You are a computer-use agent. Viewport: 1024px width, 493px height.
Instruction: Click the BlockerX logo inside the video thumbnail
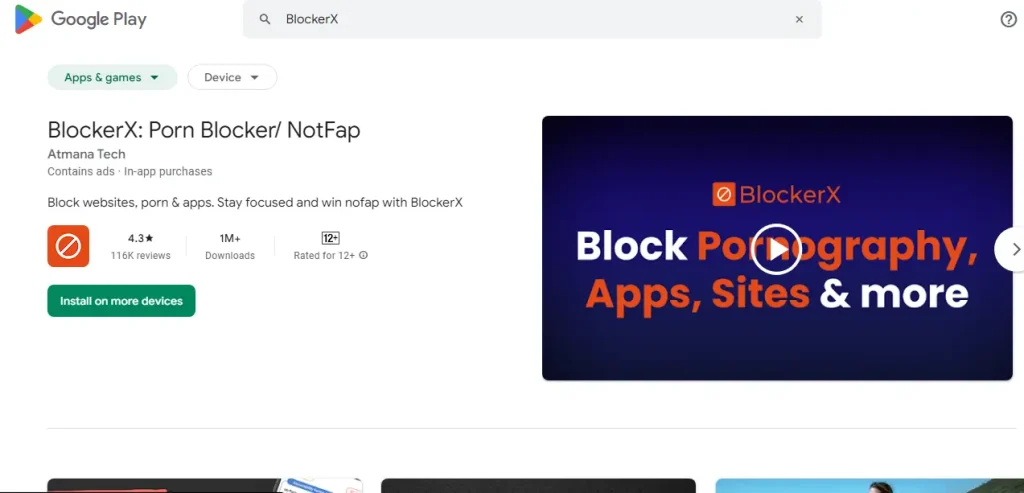point(776,195)
